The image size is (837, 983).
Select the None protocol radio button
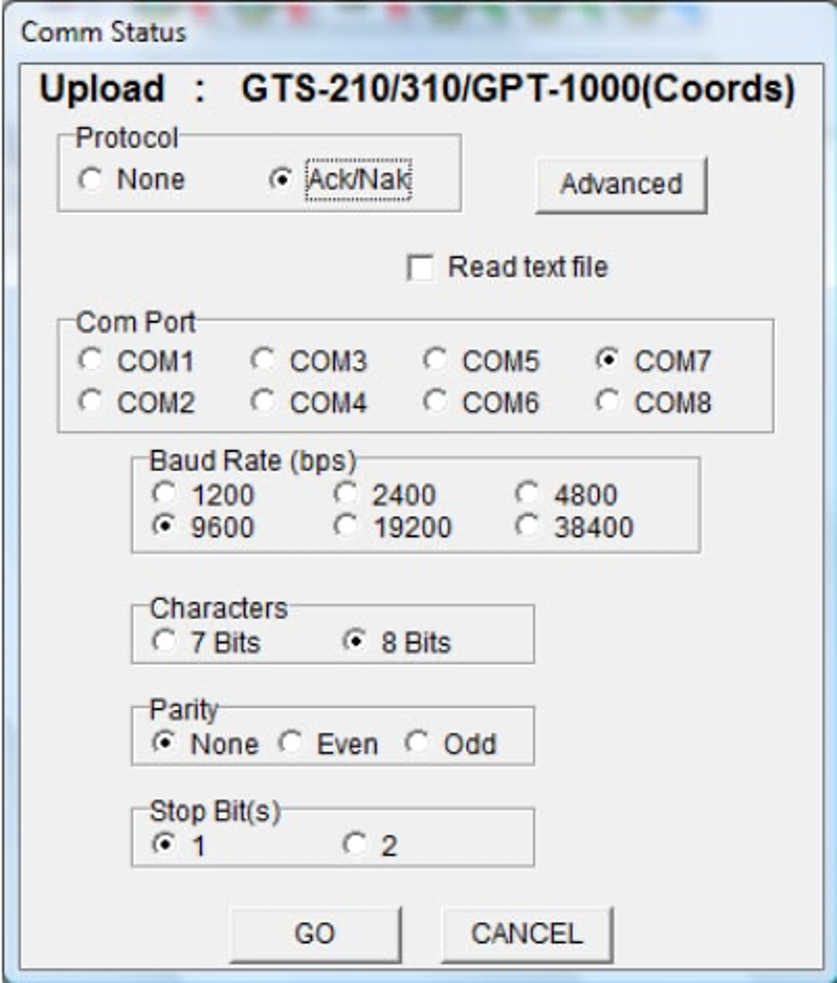click(x=91, y=180)
